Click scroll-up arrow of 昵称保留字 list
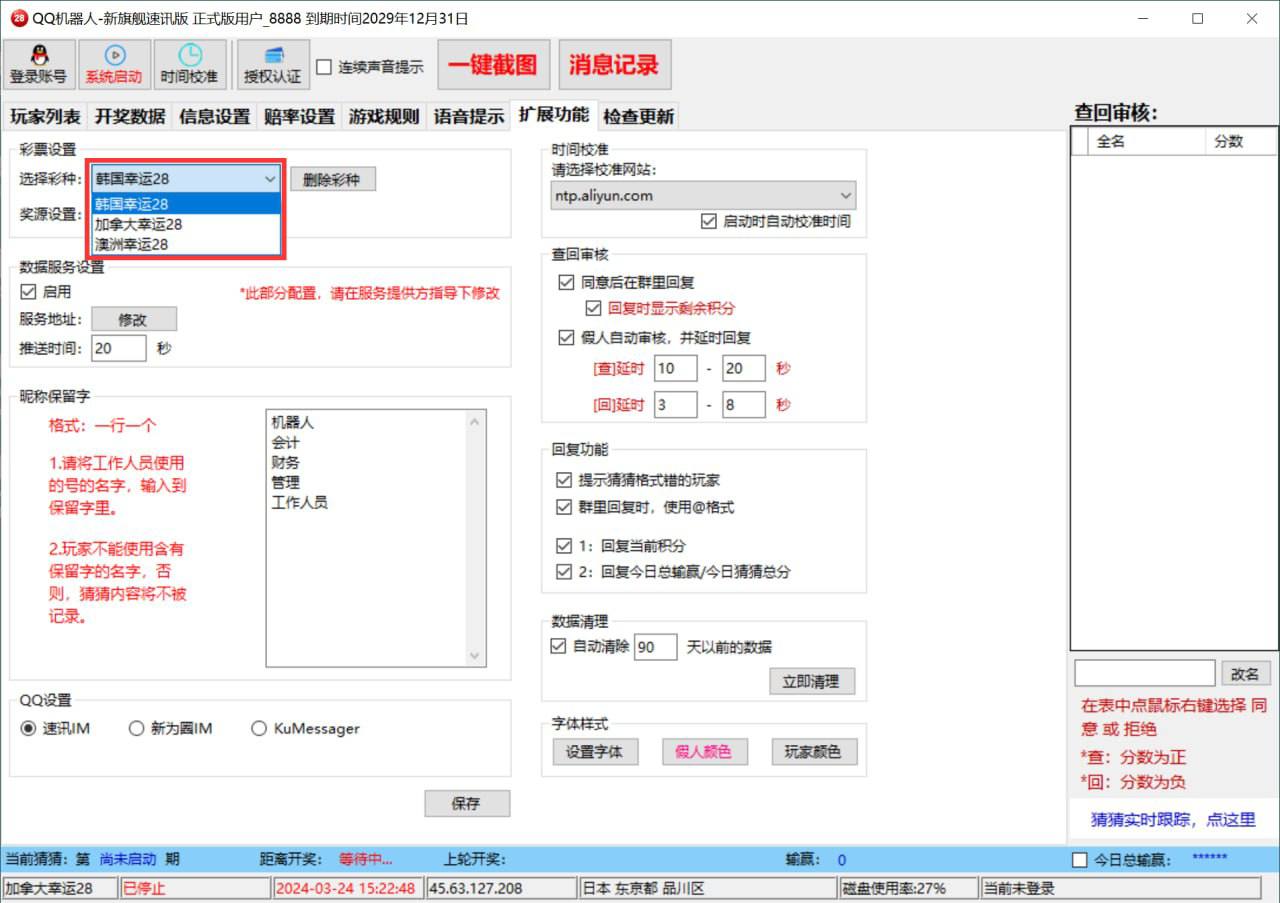Viewport: 1280px width, 903px height. [475, 421]
